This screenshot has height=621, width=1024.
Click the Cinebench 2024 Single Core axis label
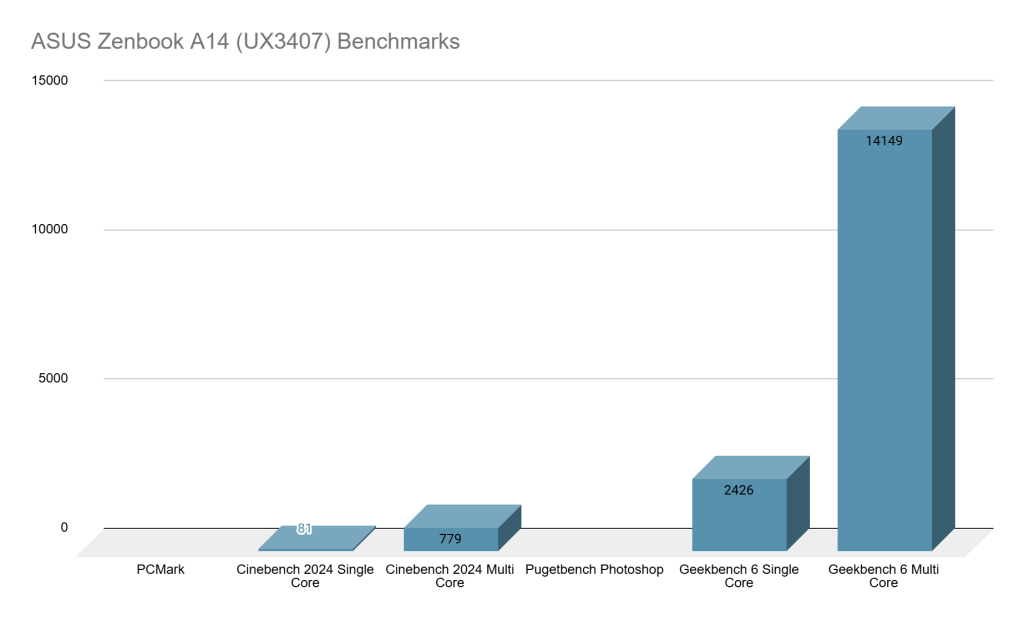click(305, 576)
